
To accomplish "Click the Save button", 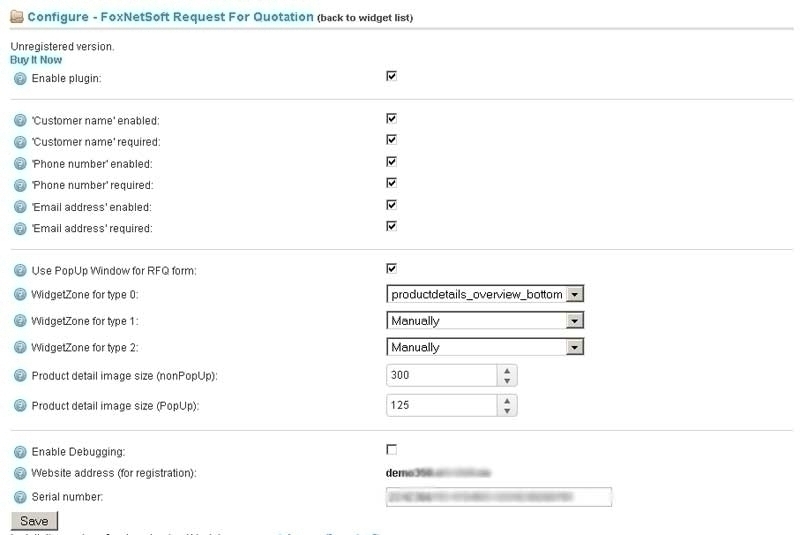I will (35, 521).
